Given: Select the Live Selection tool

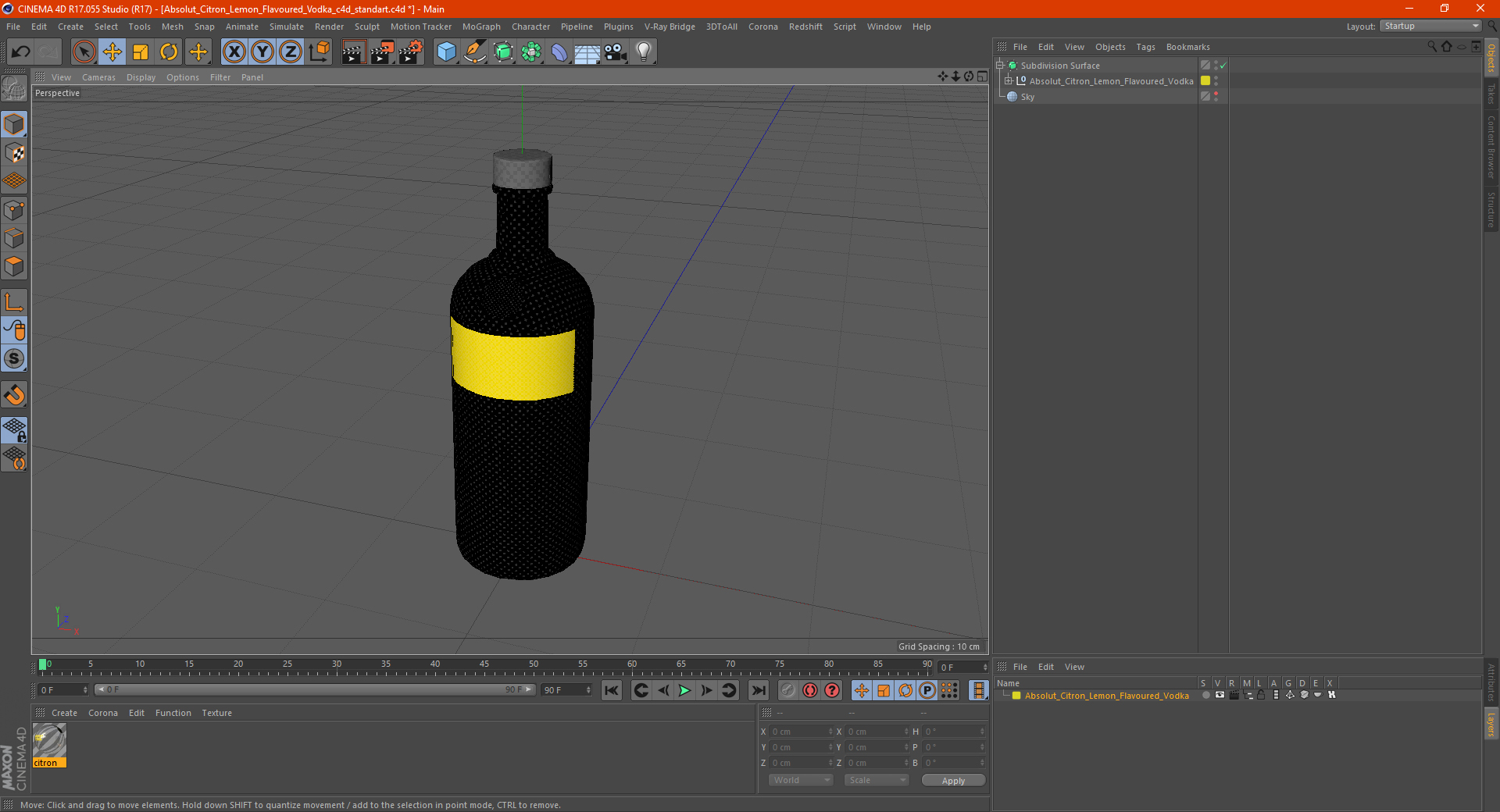Looking at the screenshot, I should [84, 52].
